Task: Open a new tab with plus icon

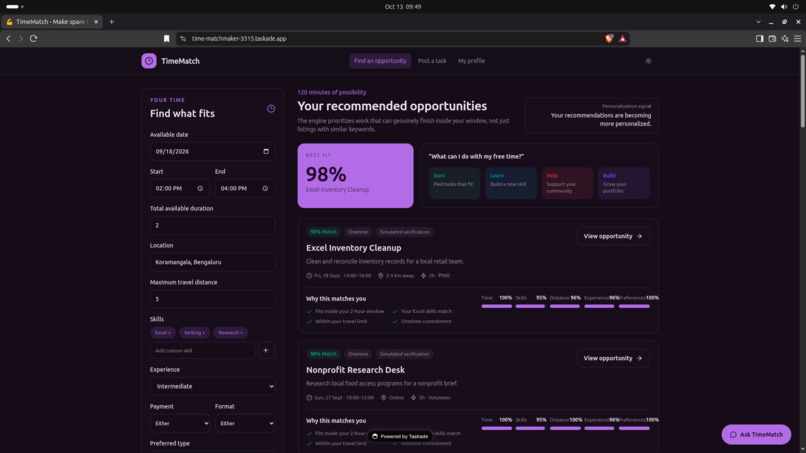Action: tap(112, 22)
